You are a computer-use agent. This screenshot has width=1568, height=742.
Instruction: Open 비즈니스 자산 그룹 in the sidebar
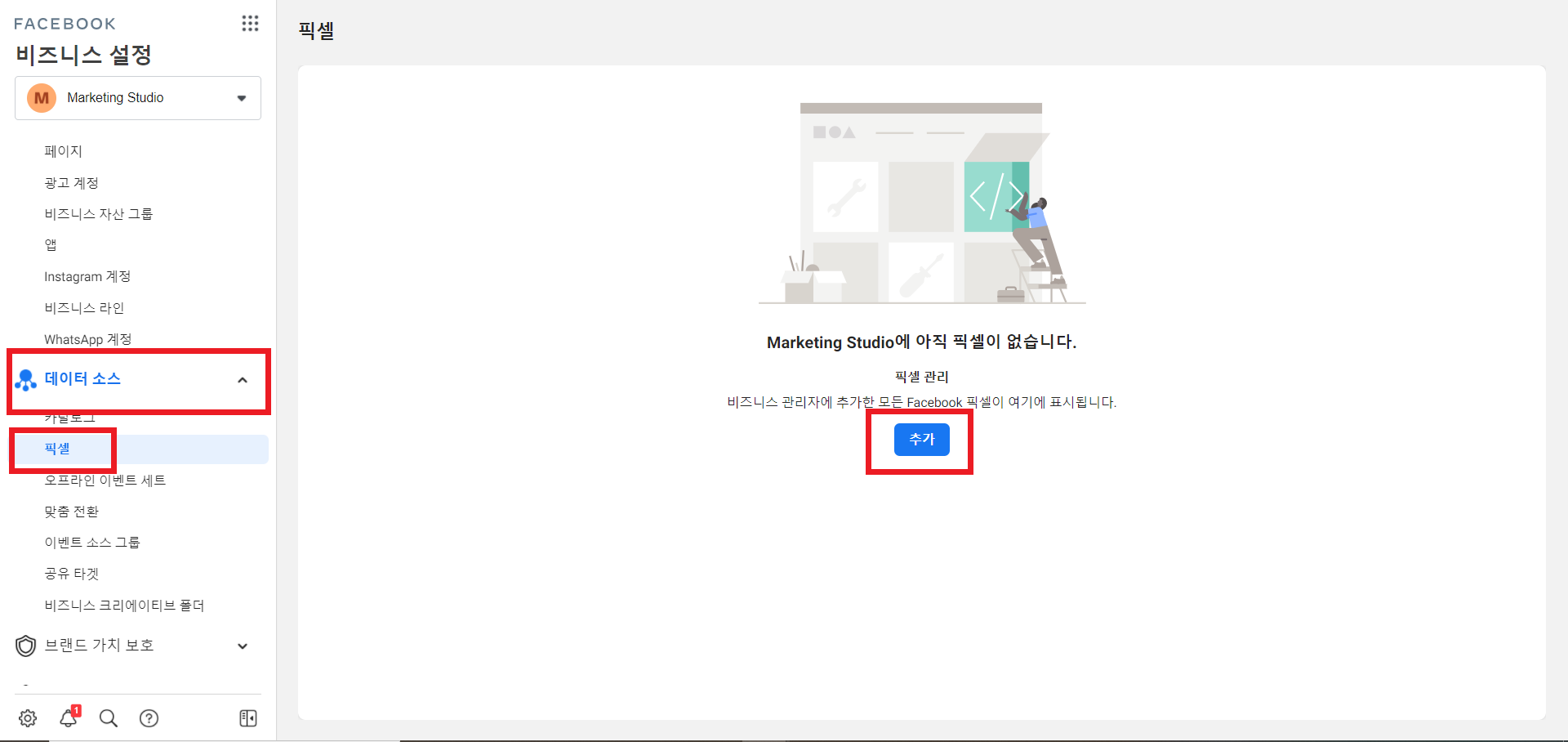(98, 214)
